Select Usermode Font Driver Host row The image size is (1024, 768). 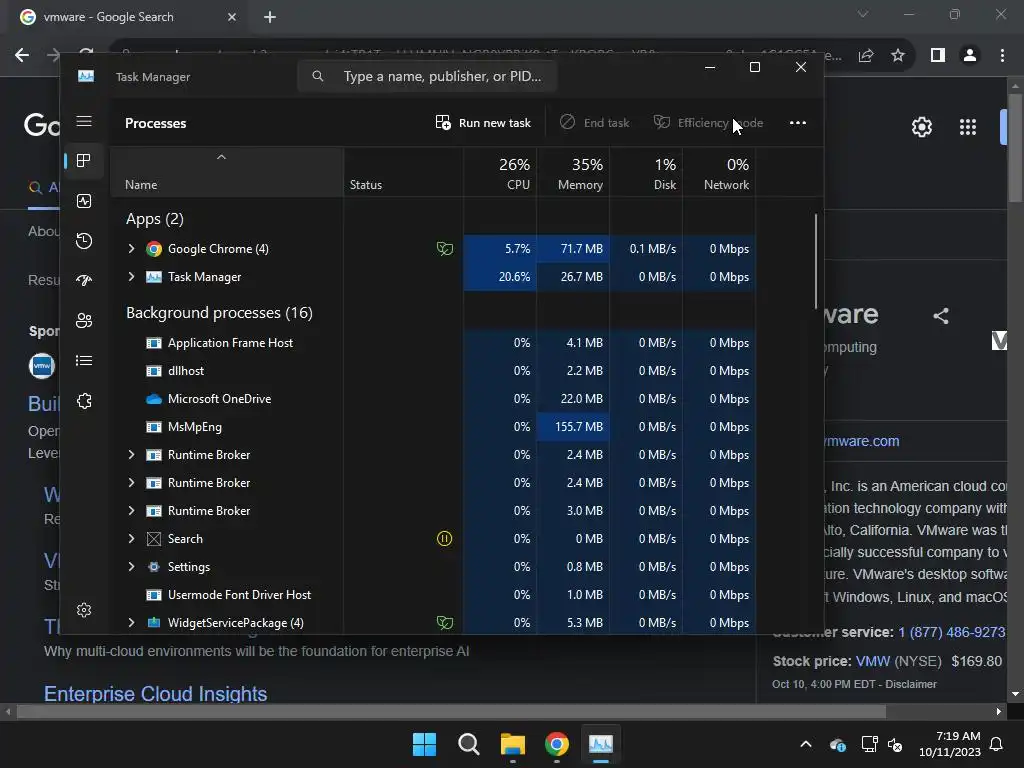click(433, 595)
